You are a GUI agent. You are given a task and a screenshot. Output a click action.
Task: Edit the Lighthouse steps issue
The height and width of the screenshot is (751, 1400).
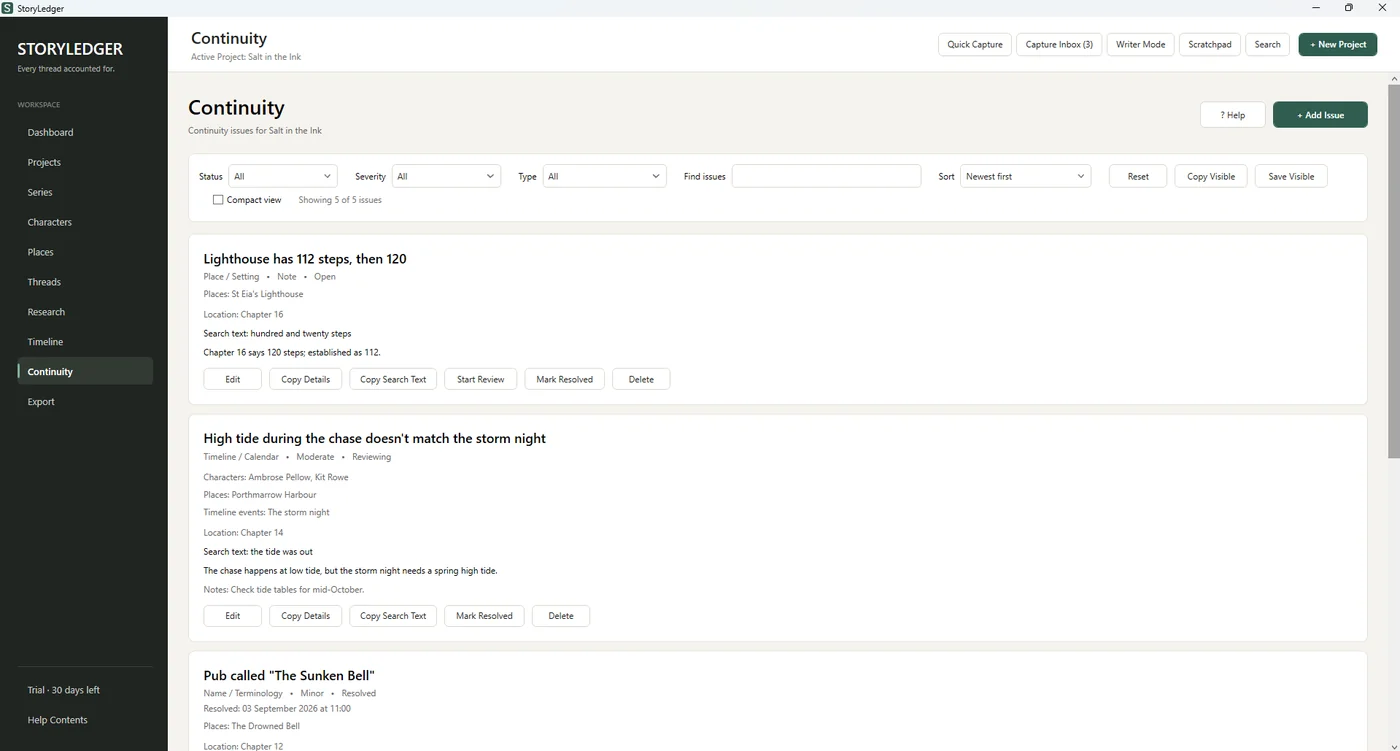[x=232, y=379]
